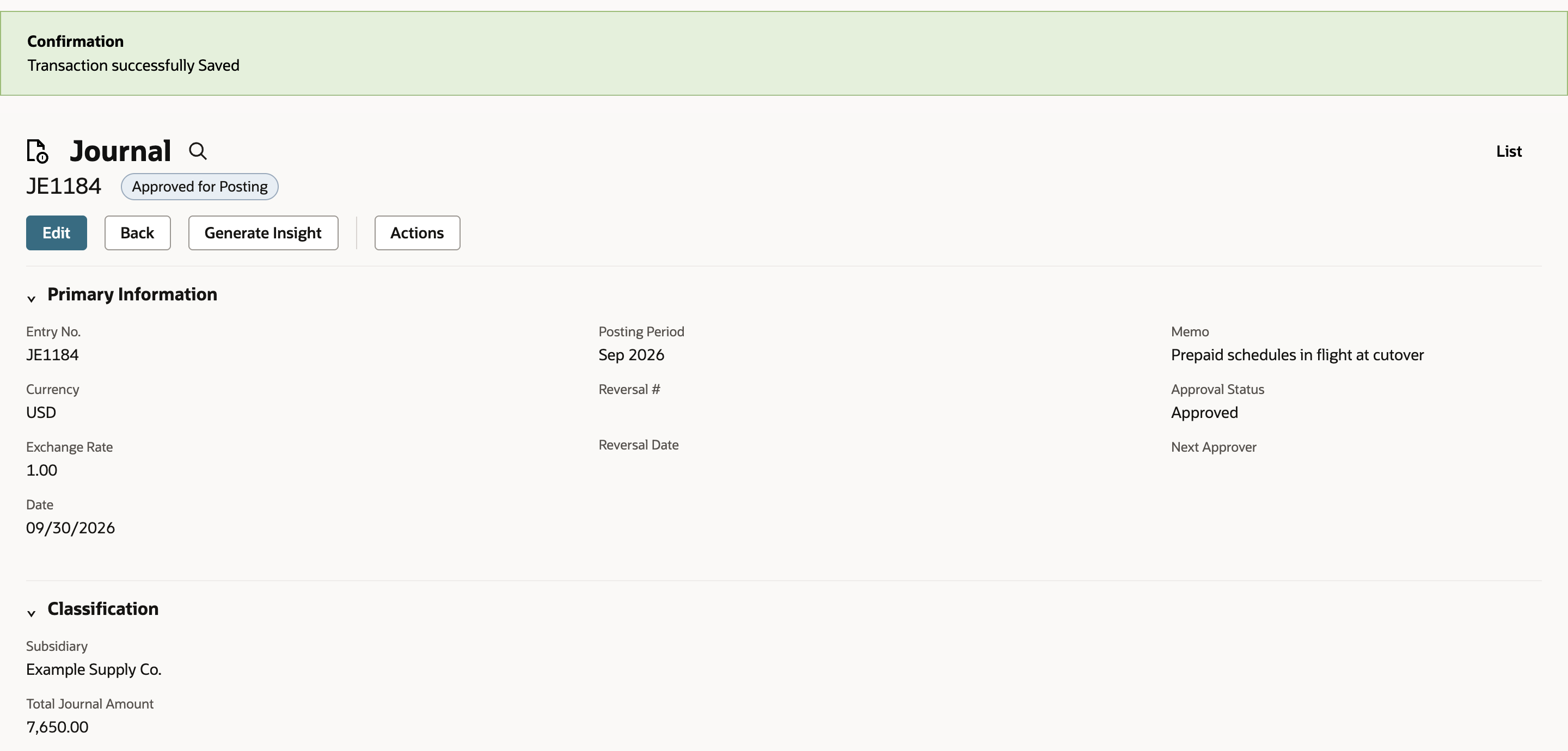The image size is (1568, 751).
Task: Click the Classification section heading
Action: [103, 608]
